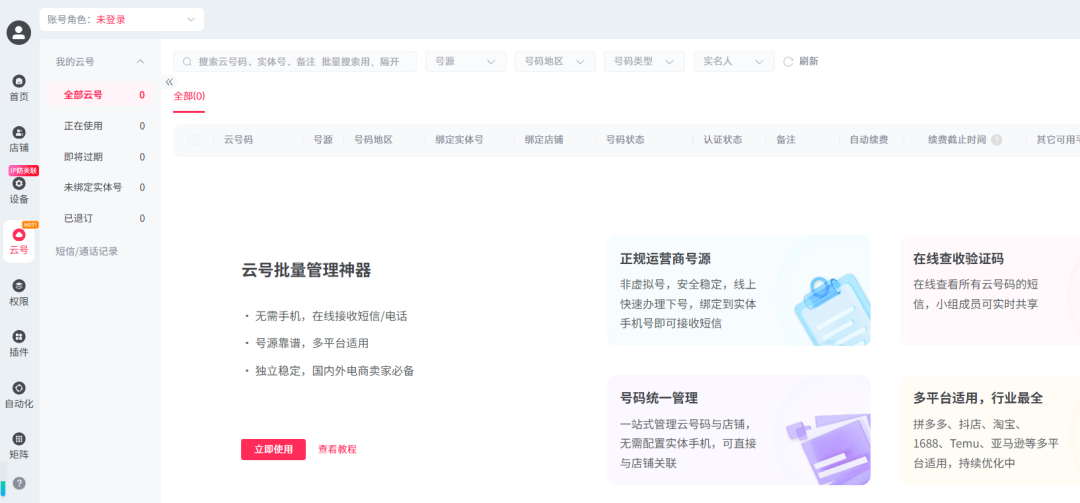Click the 绑定店铺 column header
Screen dimensions: 1080x503
point(544,140)
